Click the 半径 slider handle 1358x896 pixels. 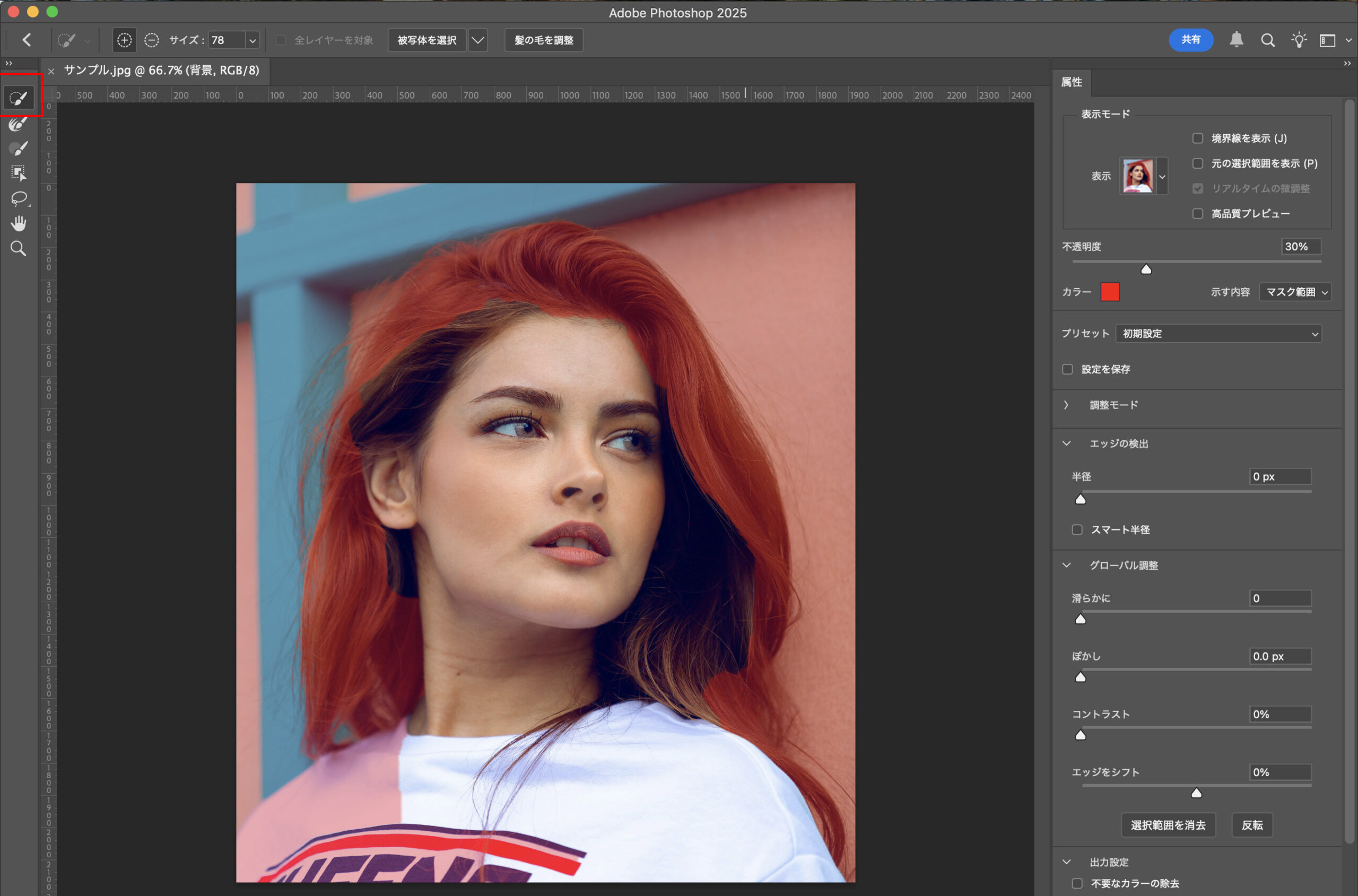point(1080,499)
